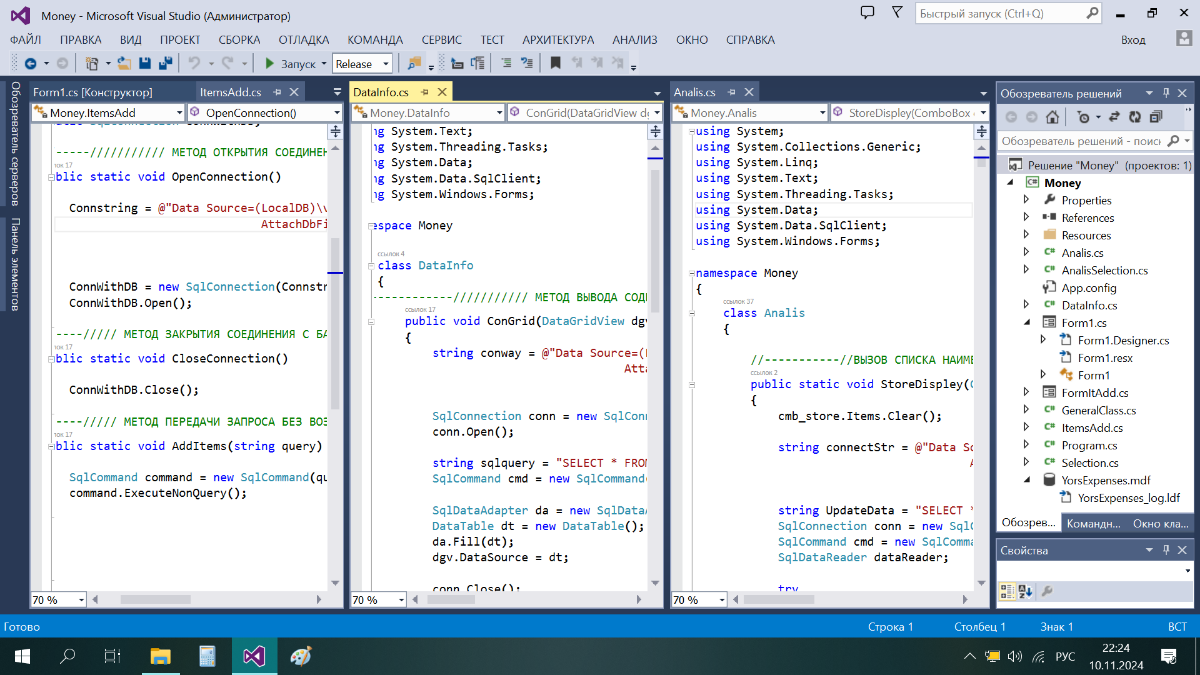
Task: Open Windows Start menu
Action: point(21,656)
